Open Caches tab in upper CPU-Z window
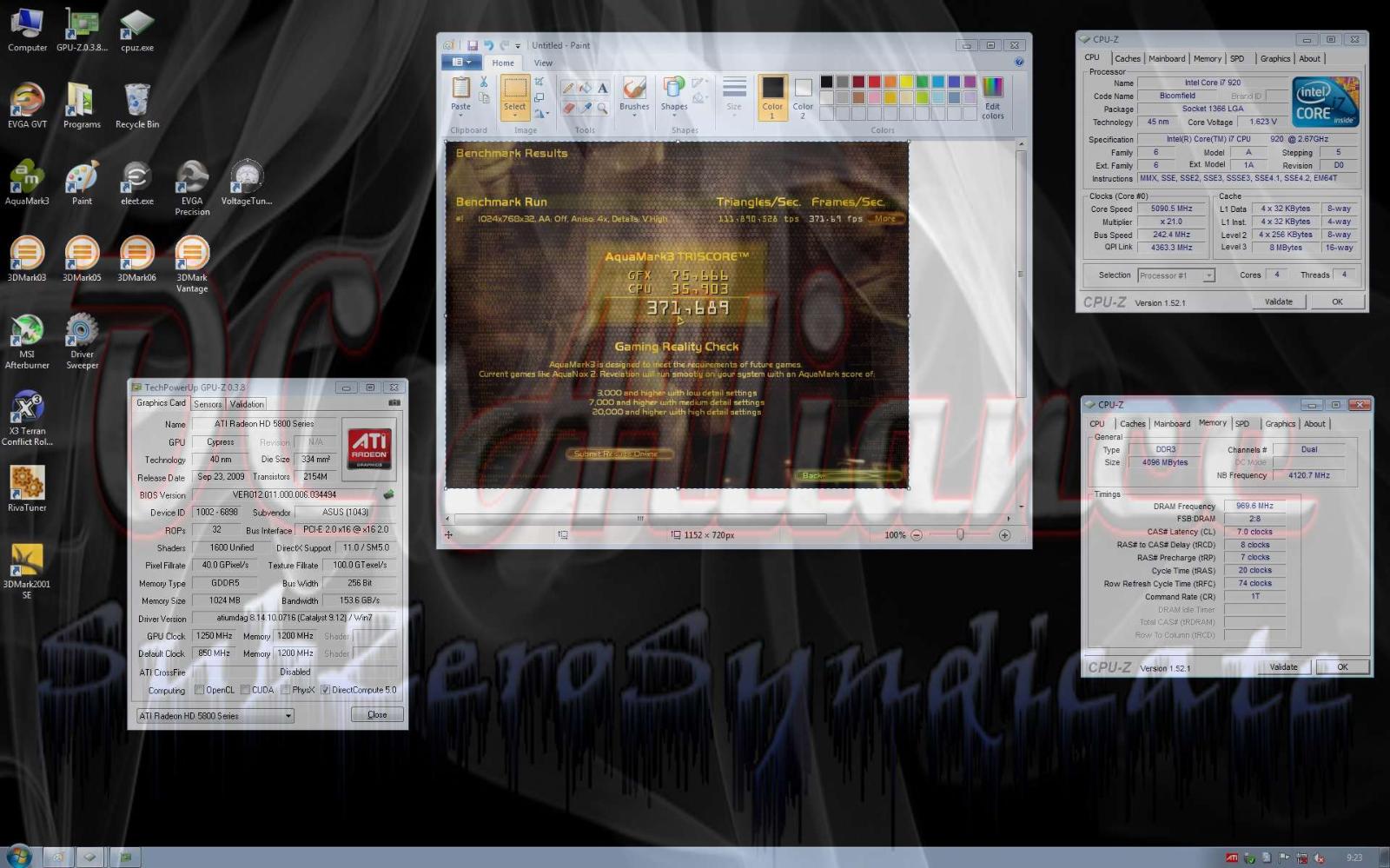Viewport: 1390px width, 868px height. (1128, 59)
